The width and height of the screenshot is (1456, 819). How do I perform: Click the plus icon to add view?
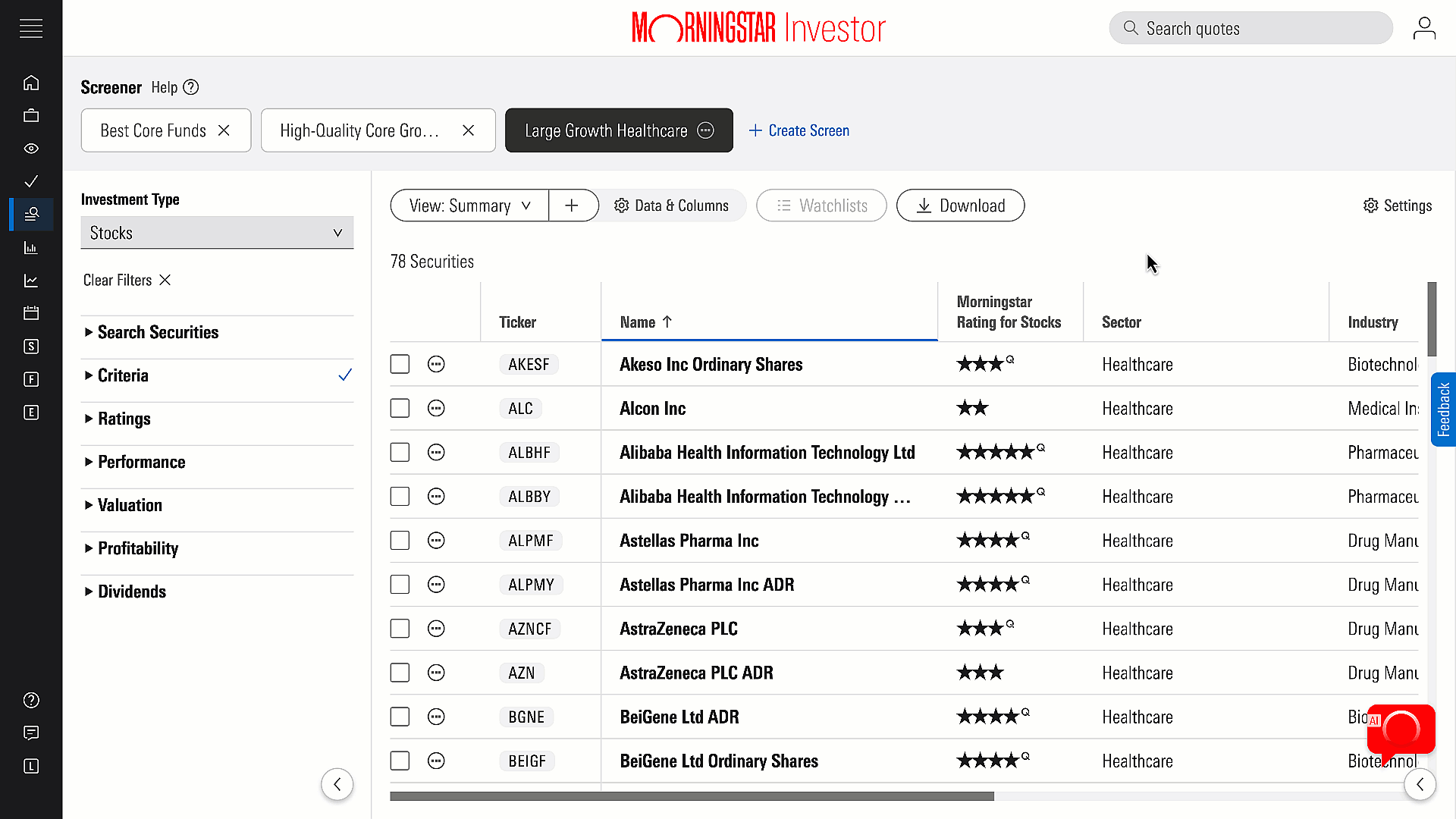(x=572, y=206)
